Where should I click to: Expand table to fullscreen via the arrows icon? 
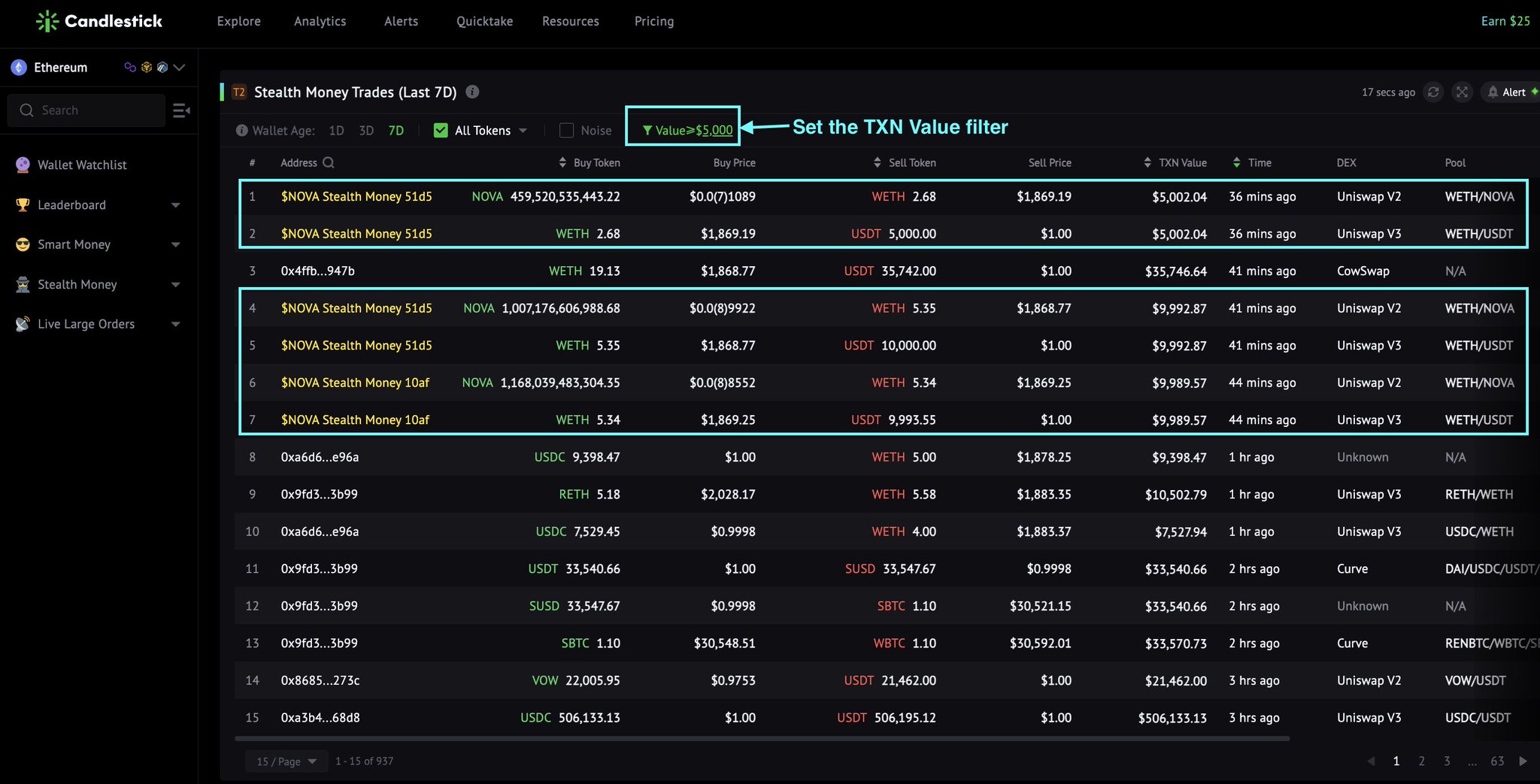(x=1462, y=92)
